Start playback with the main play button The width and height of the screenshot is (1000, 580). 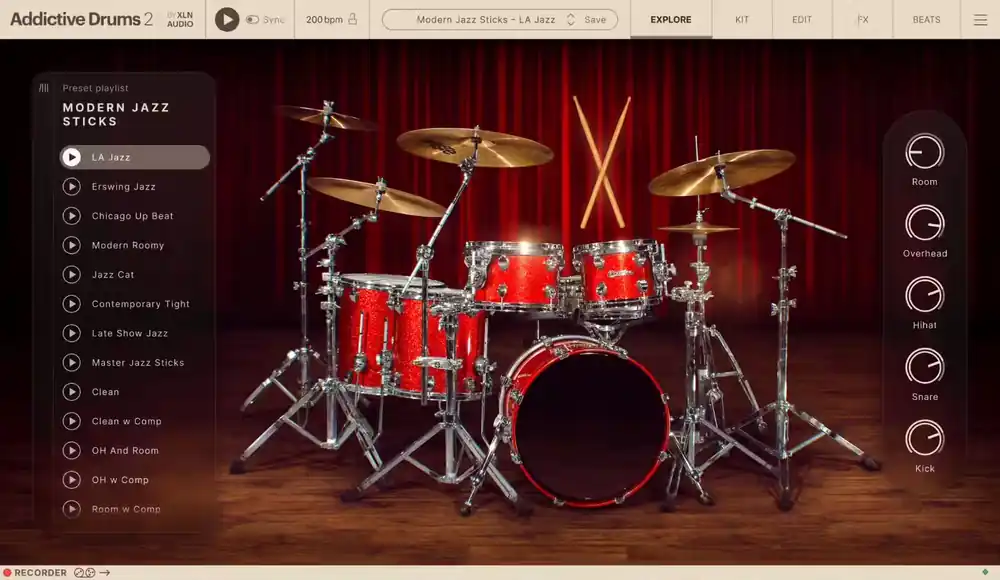coord(226,19)
